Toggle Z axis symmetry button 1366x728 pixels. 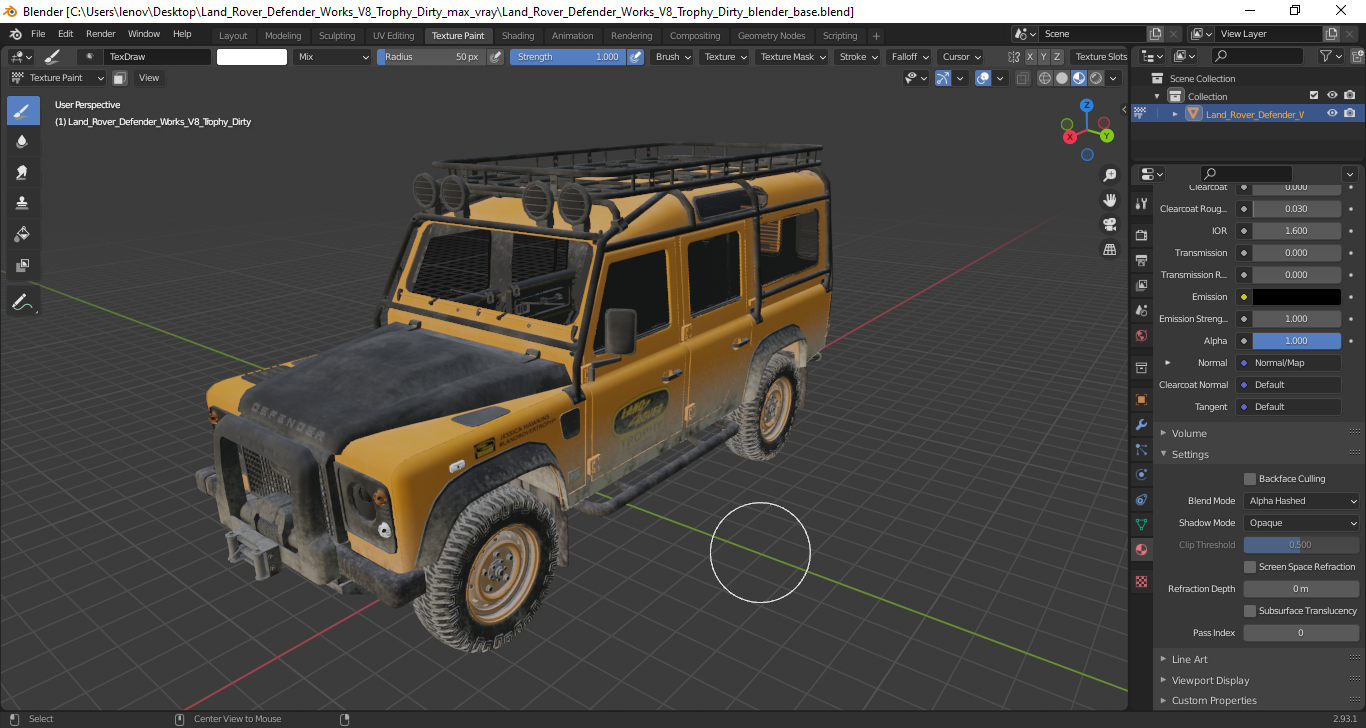point(1058,57)
